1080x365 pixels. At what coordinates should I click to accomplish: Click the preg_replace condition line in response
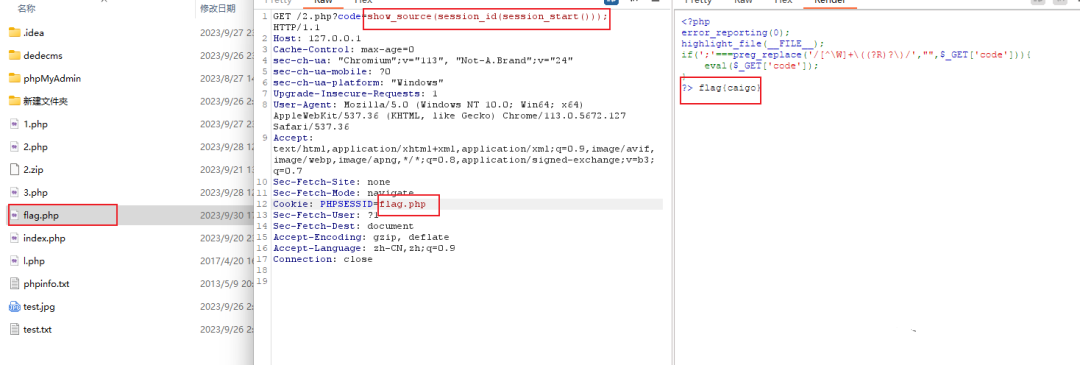855,54
